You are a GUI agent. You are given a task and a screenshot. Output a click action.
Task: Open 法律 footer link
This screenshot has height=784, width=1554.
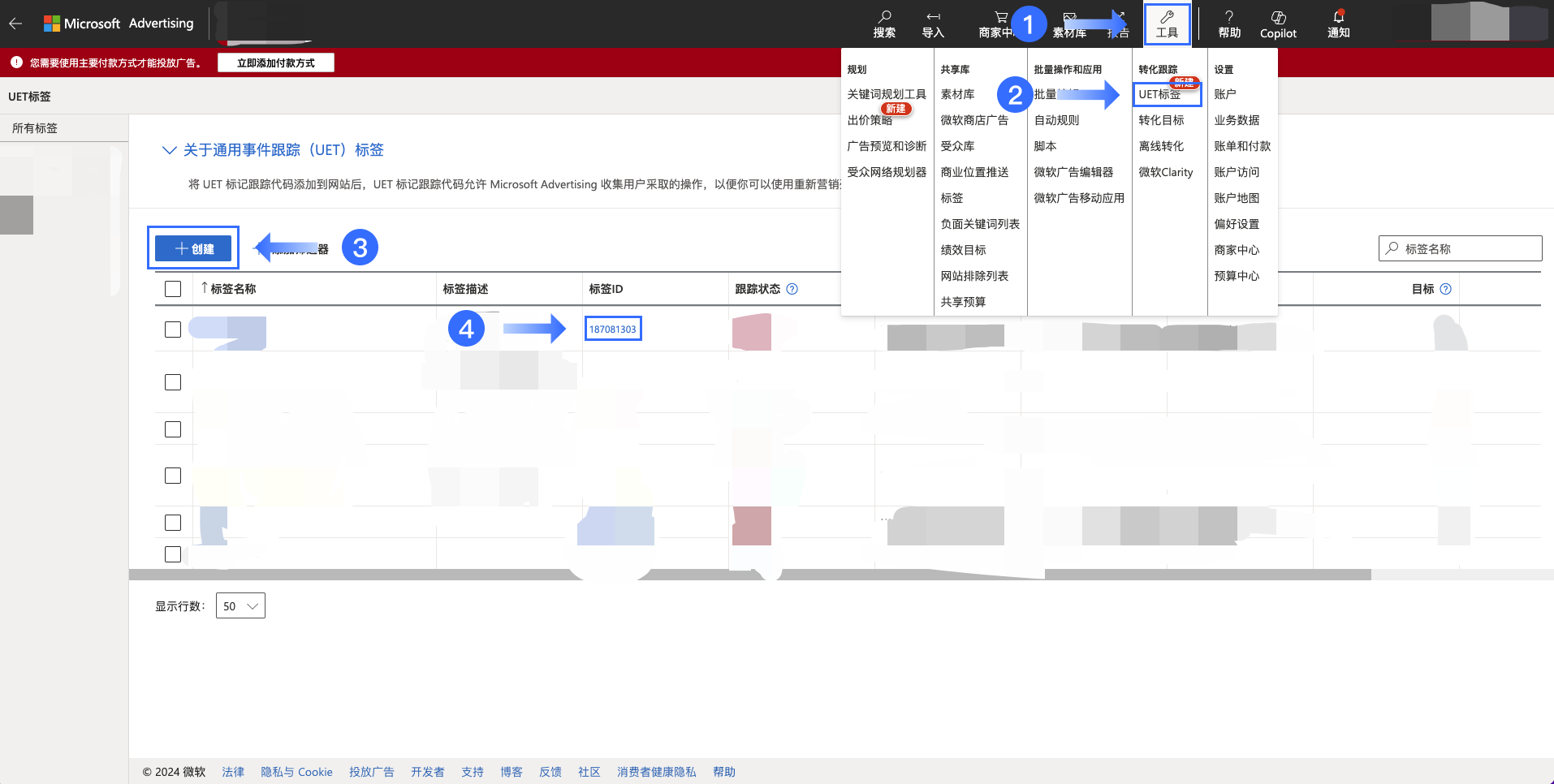tap(233, 772)
